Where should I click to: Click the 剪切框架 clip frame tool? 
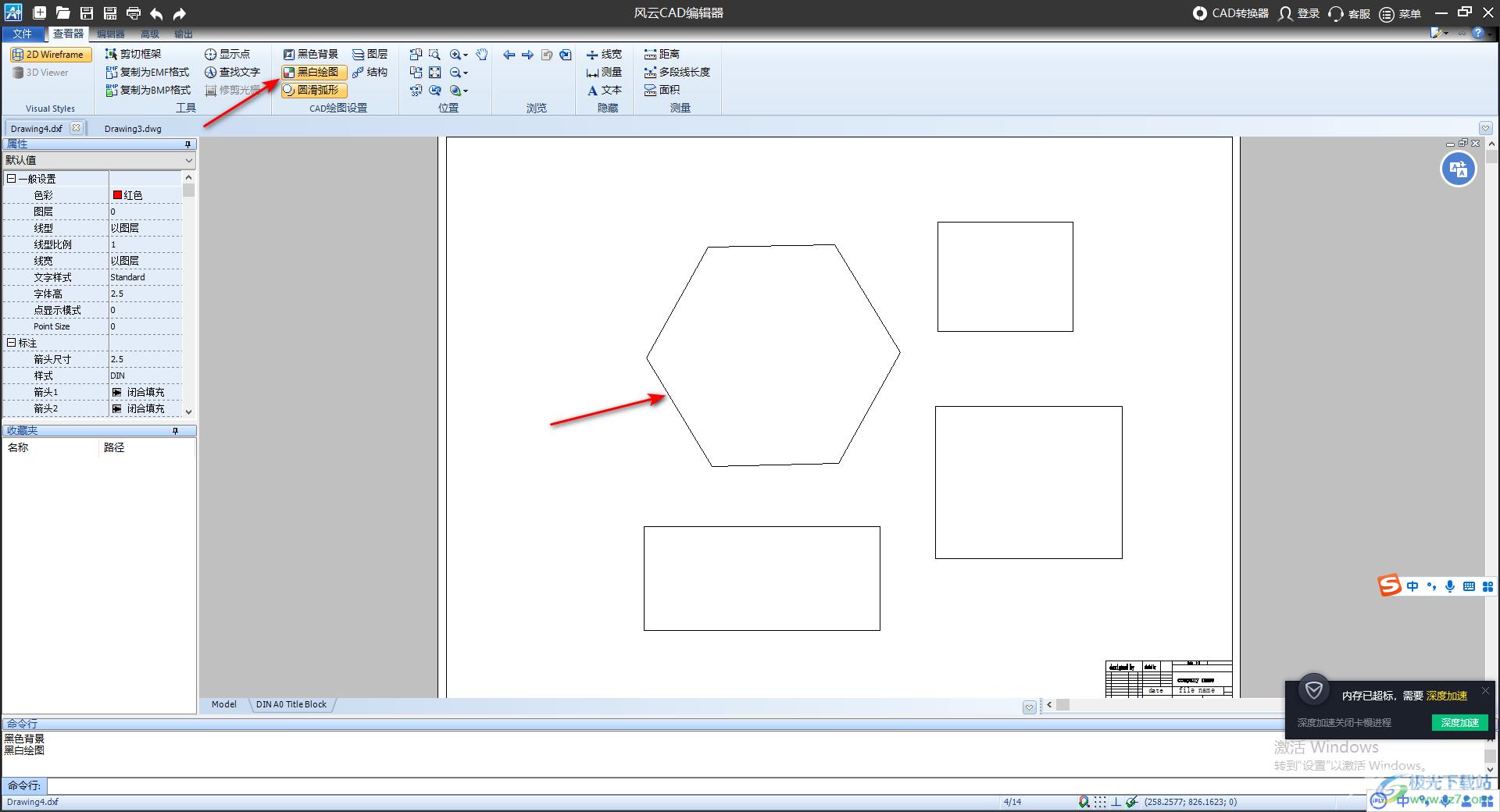tap(134, 54)
